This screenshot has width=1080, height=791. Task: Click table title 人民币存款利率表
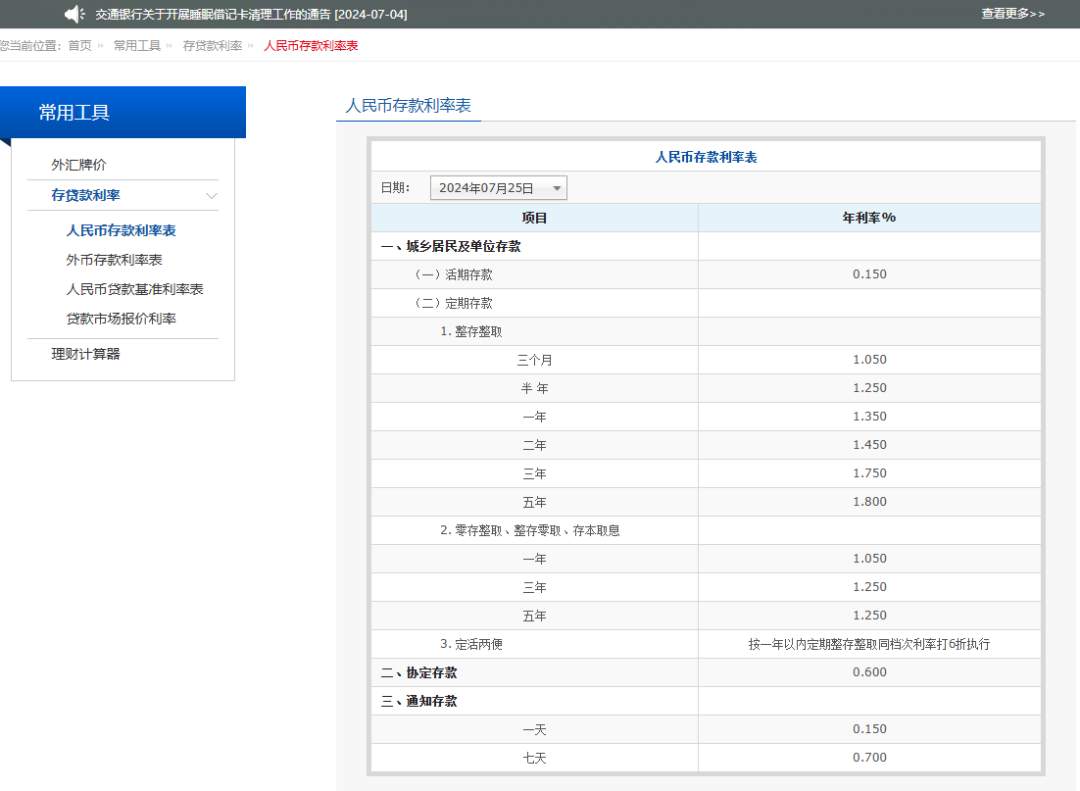coord(706,157)
